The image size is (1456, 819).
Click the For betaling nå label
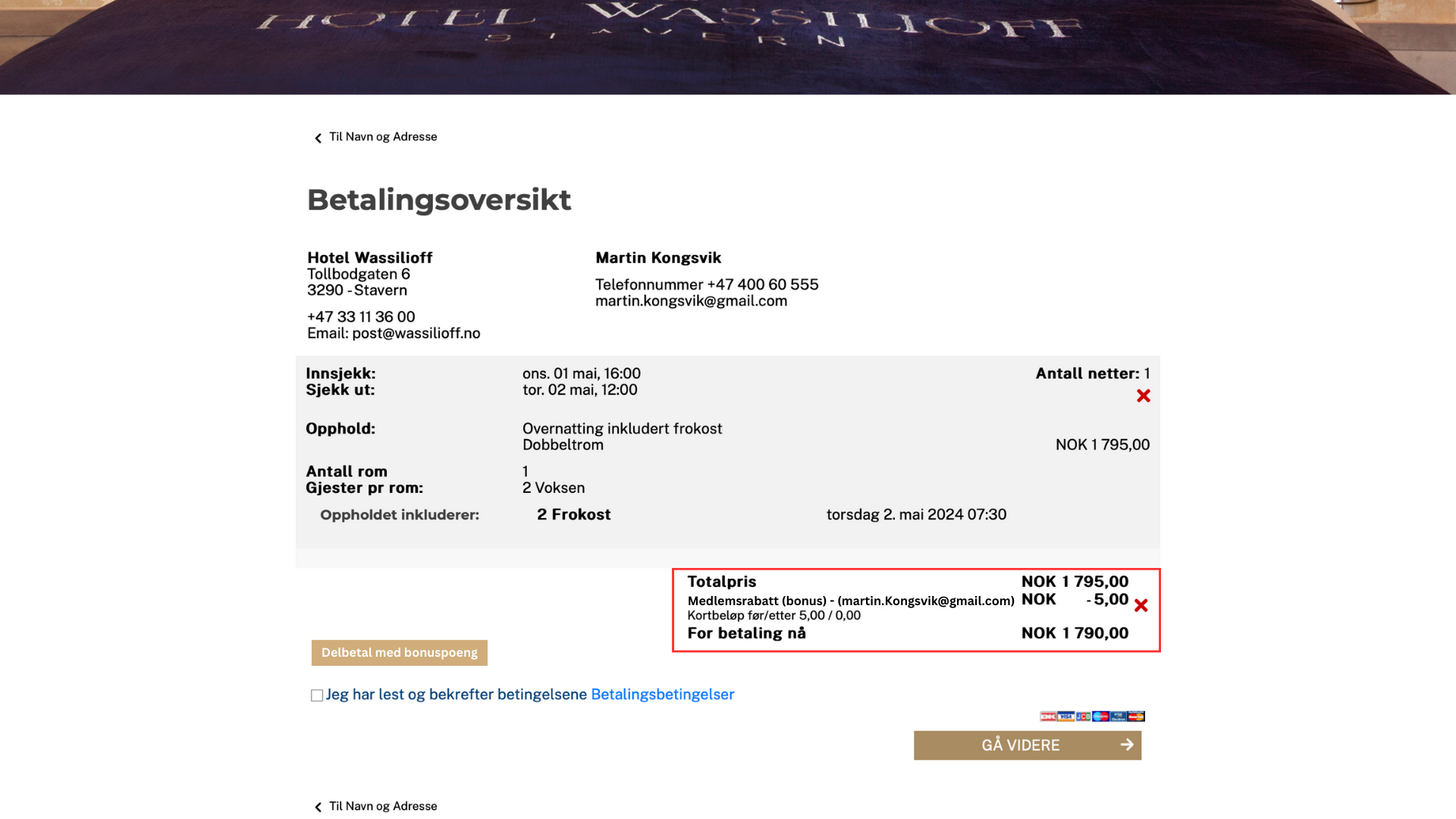pos(747,633)
